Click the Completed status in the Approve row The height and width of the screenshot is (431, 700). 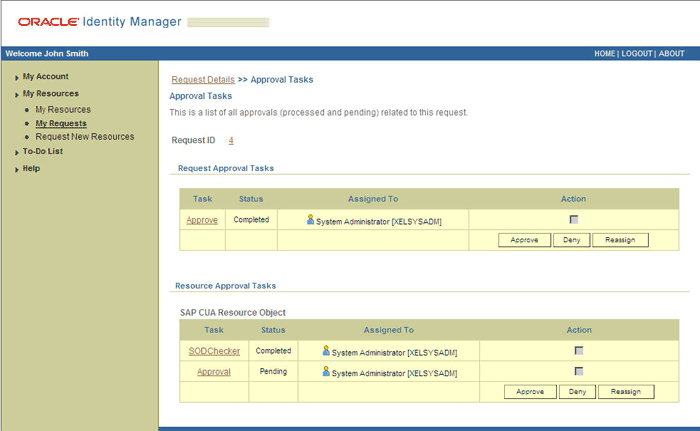coord(251,219)
